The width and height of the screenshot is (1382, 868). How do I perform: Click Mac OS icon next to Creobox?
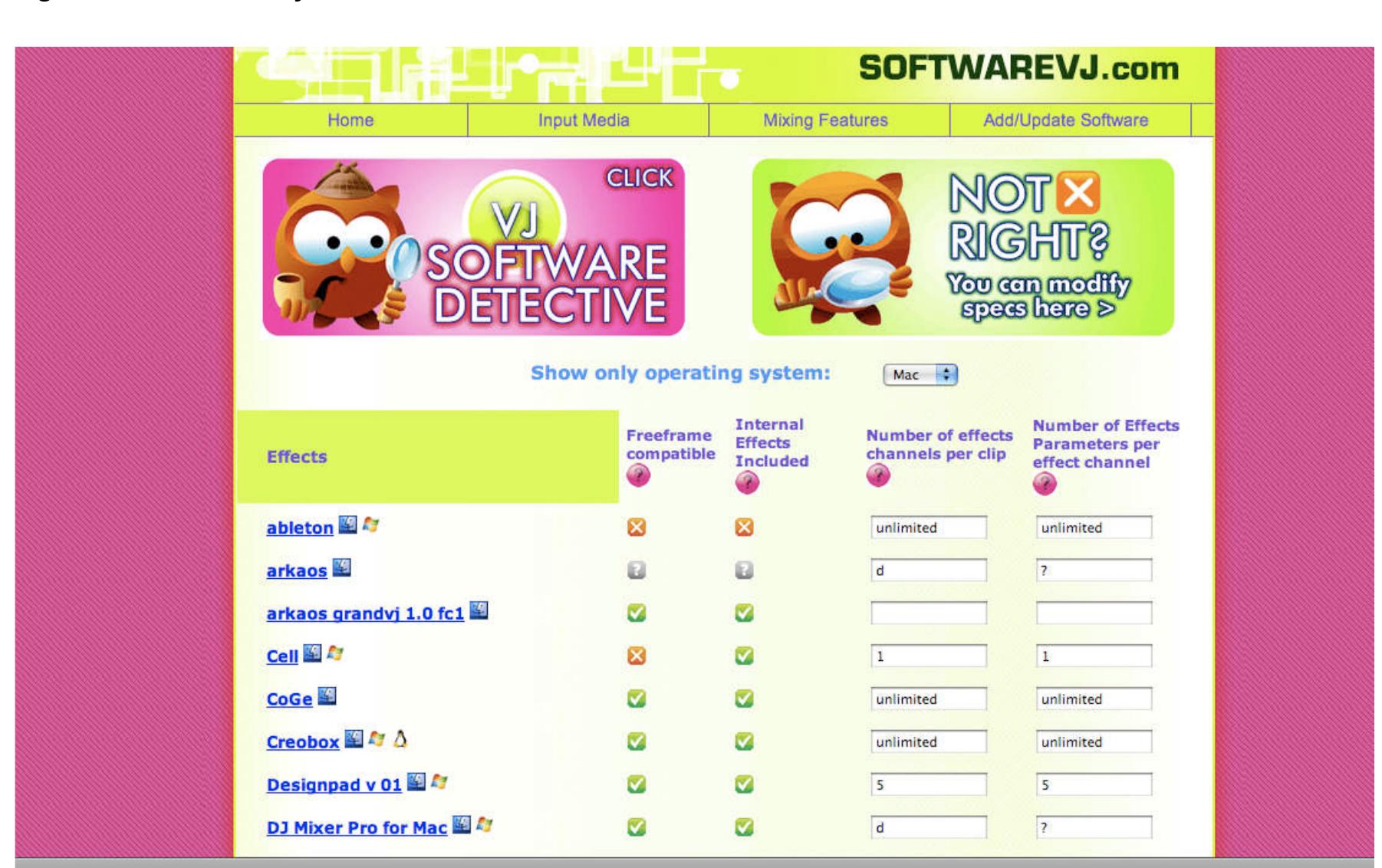[354, 739]
